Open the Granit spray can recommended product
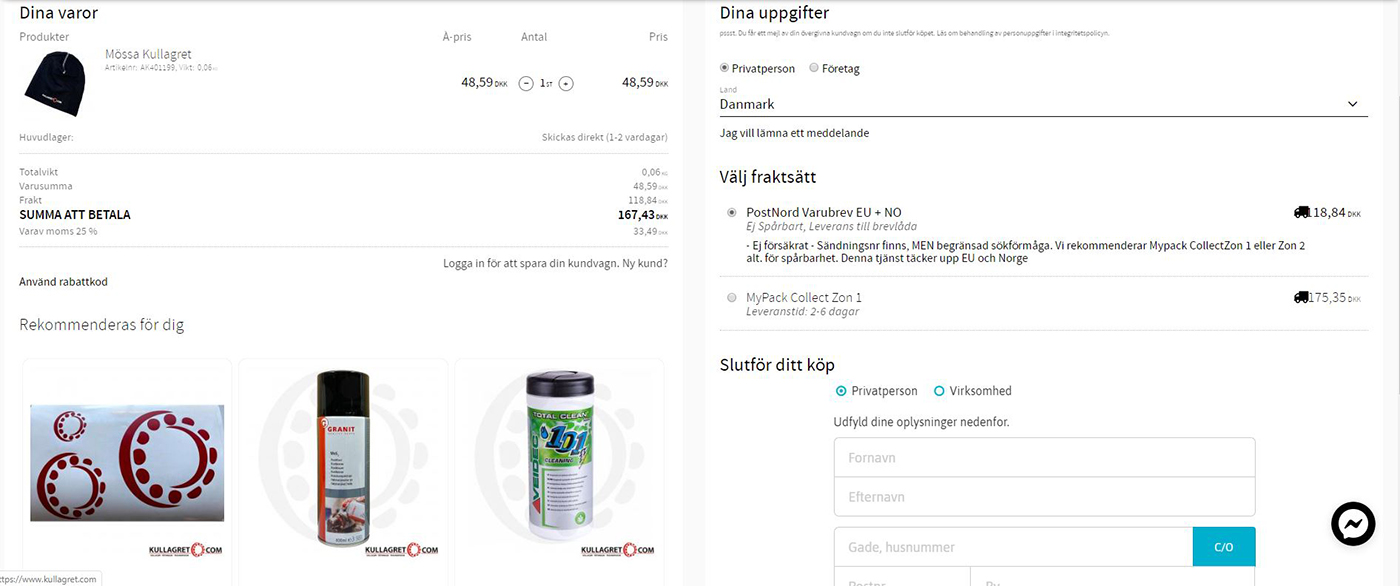1400x586 pixels. (343, 458)
